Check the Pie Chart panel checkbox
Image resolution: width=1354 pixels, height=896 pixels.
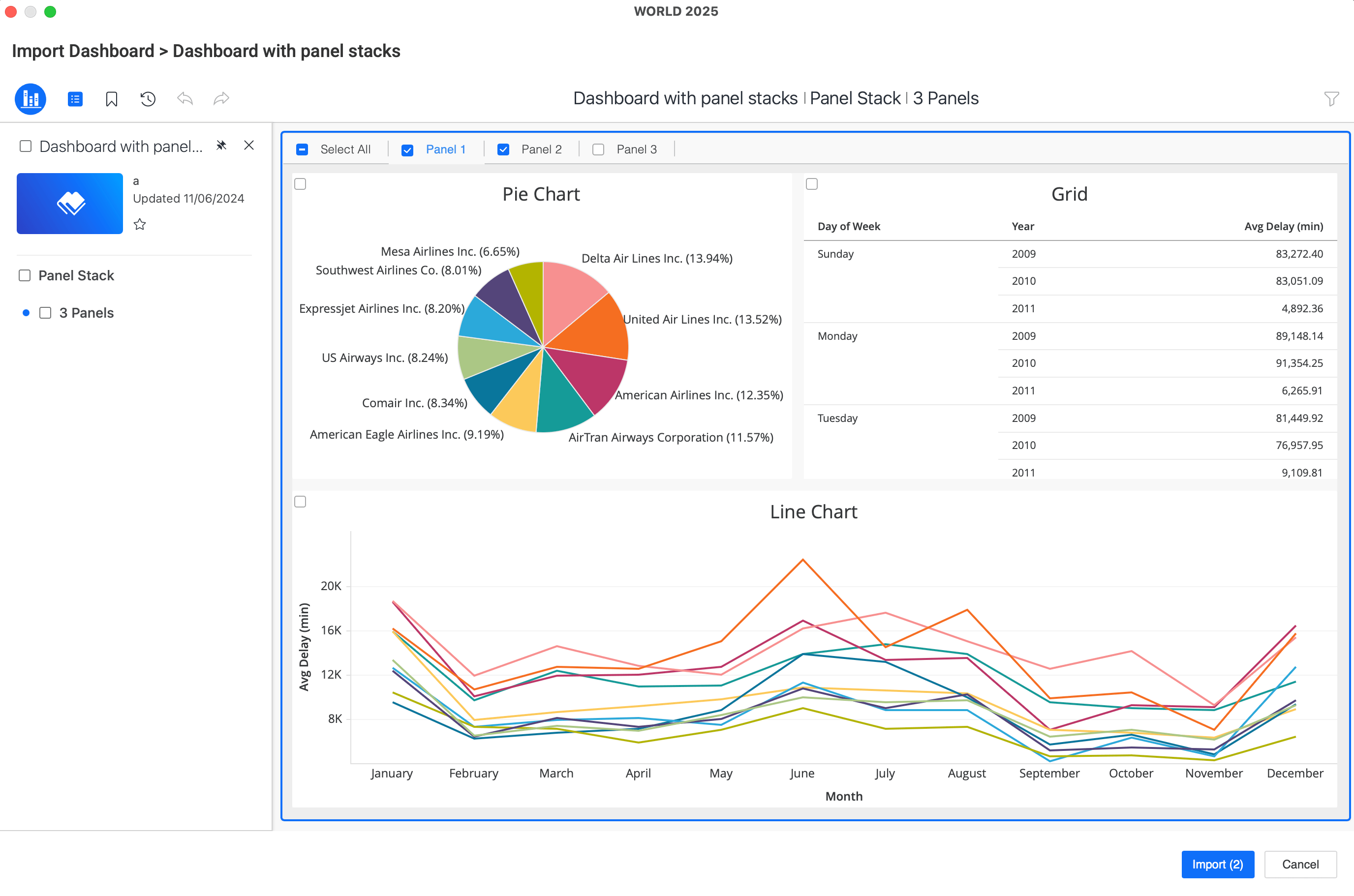301,183
